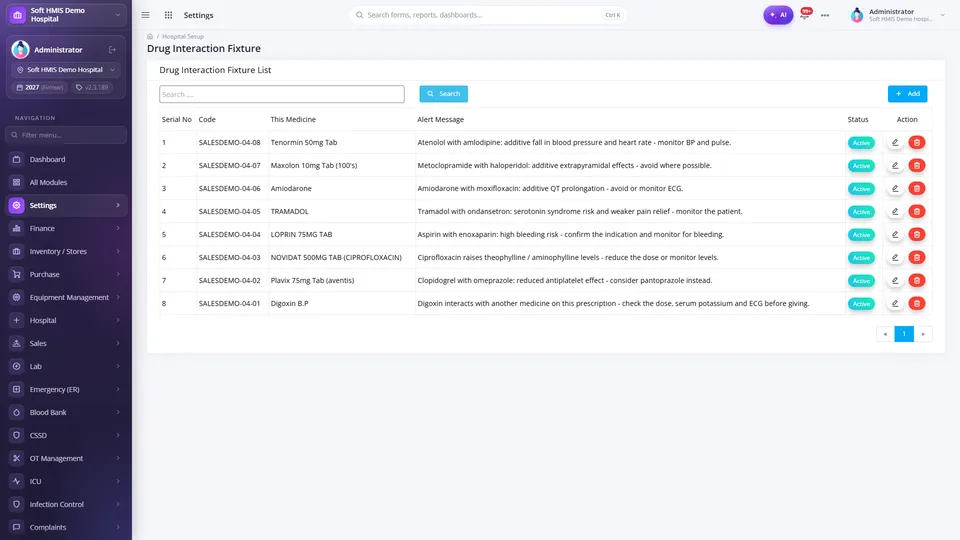Image resolution: width=960 pixels, height=540 pixels.
Task: Delete the TRAMADOL interaction row
Action: [917, 211]
